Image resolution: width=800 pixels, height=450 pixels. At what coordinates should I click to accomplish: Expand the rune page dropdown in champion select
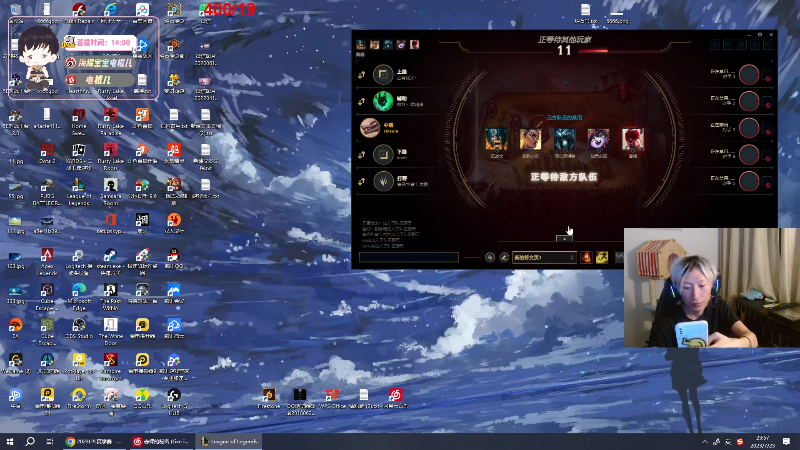pos(544,257)
